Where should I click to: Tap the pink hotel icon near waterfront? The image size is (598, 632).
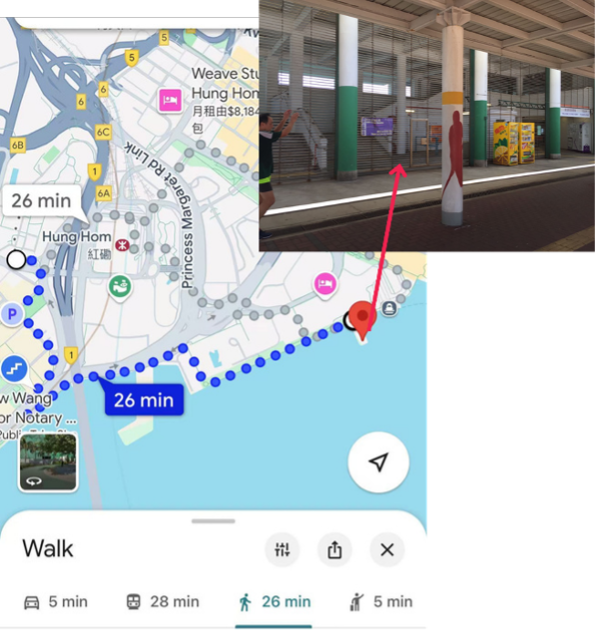click(326, 285)
